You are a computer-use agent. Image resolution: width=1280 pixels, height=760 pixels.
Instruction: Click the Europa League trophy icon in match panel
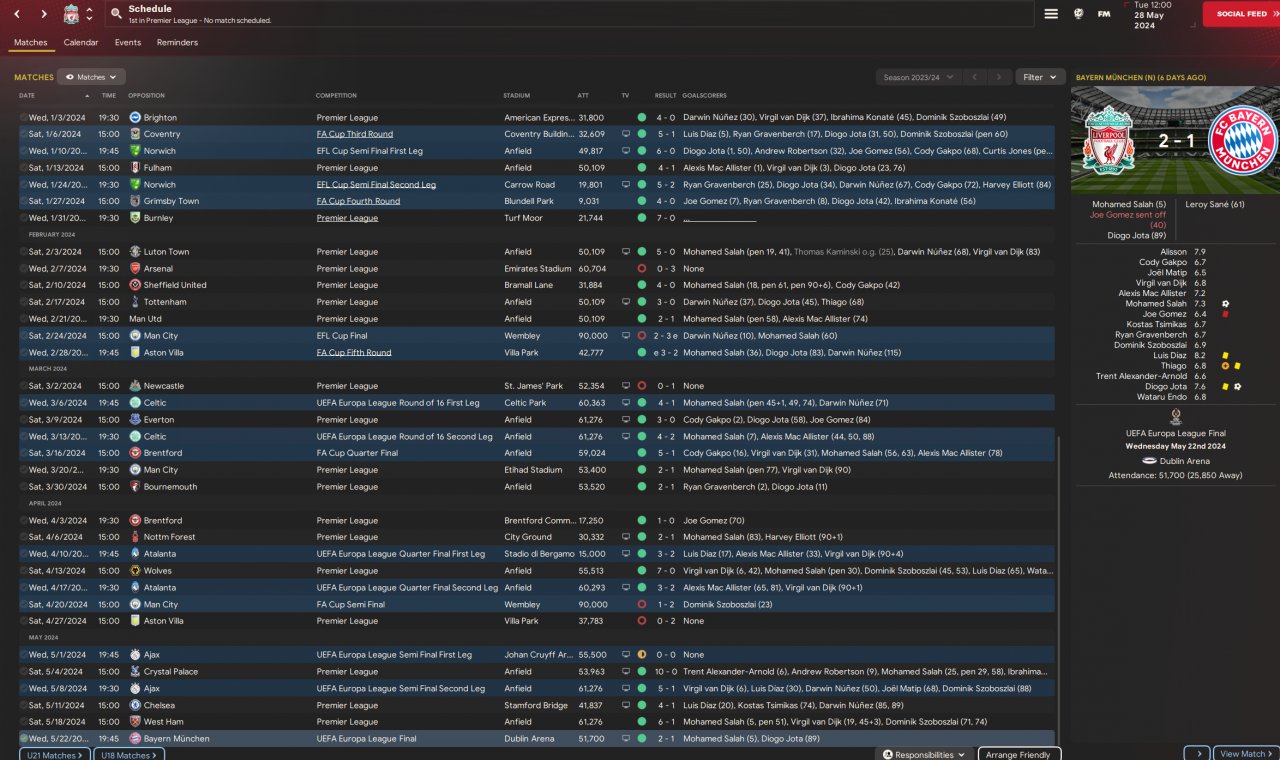pyautogui.click(x=1176, y=417)
